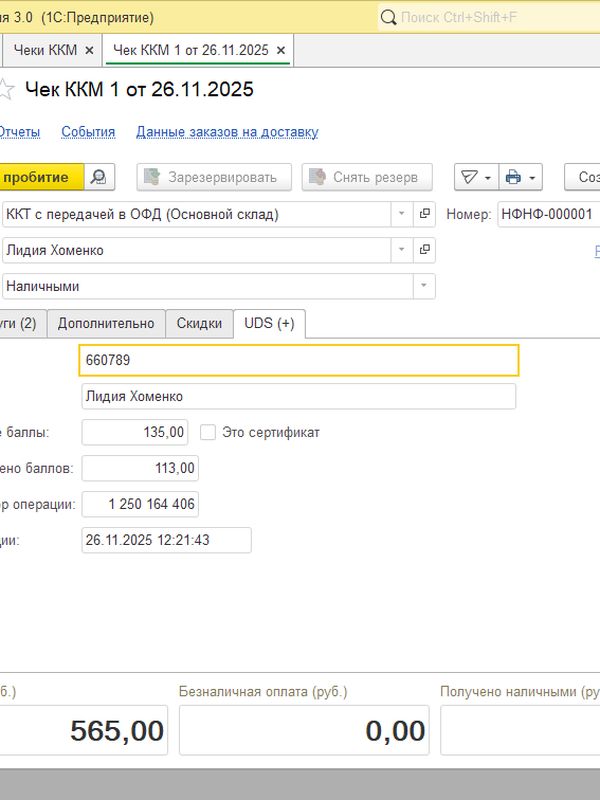Click the 'Безналичная оплата' field '0,00'
Image resolution: width=600 pixels, height=800 pixels.
(x=304, y=730)
